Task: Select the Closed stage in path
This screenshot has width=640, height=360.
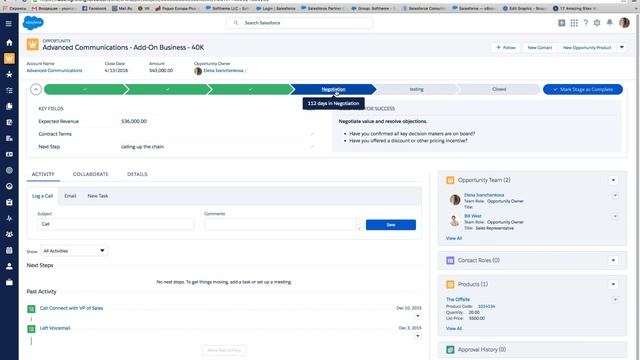Action: (499, 89)
